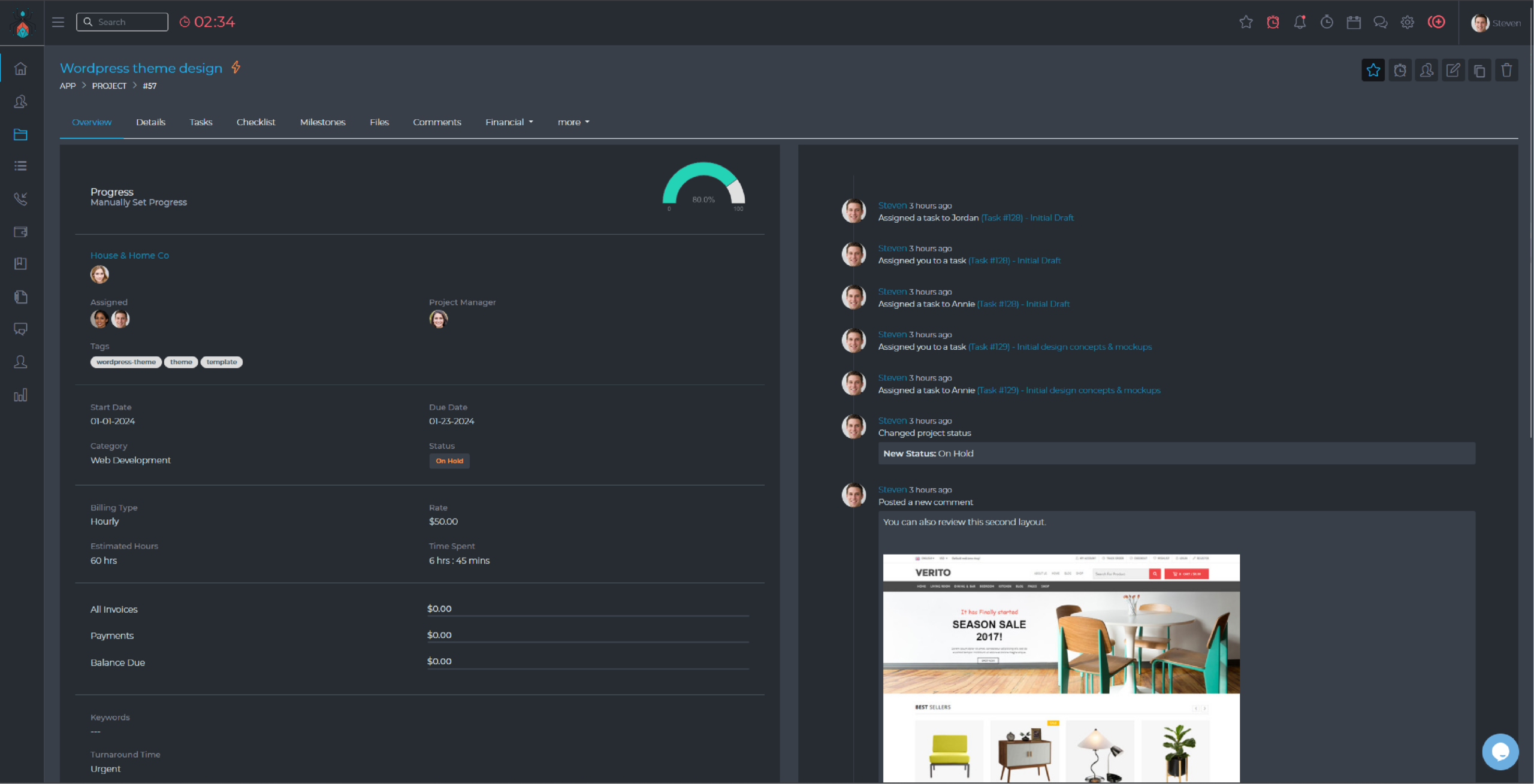Click the PROJECT breadcrumb link
The image size is (1534, 784).
(x=109, y=86)
